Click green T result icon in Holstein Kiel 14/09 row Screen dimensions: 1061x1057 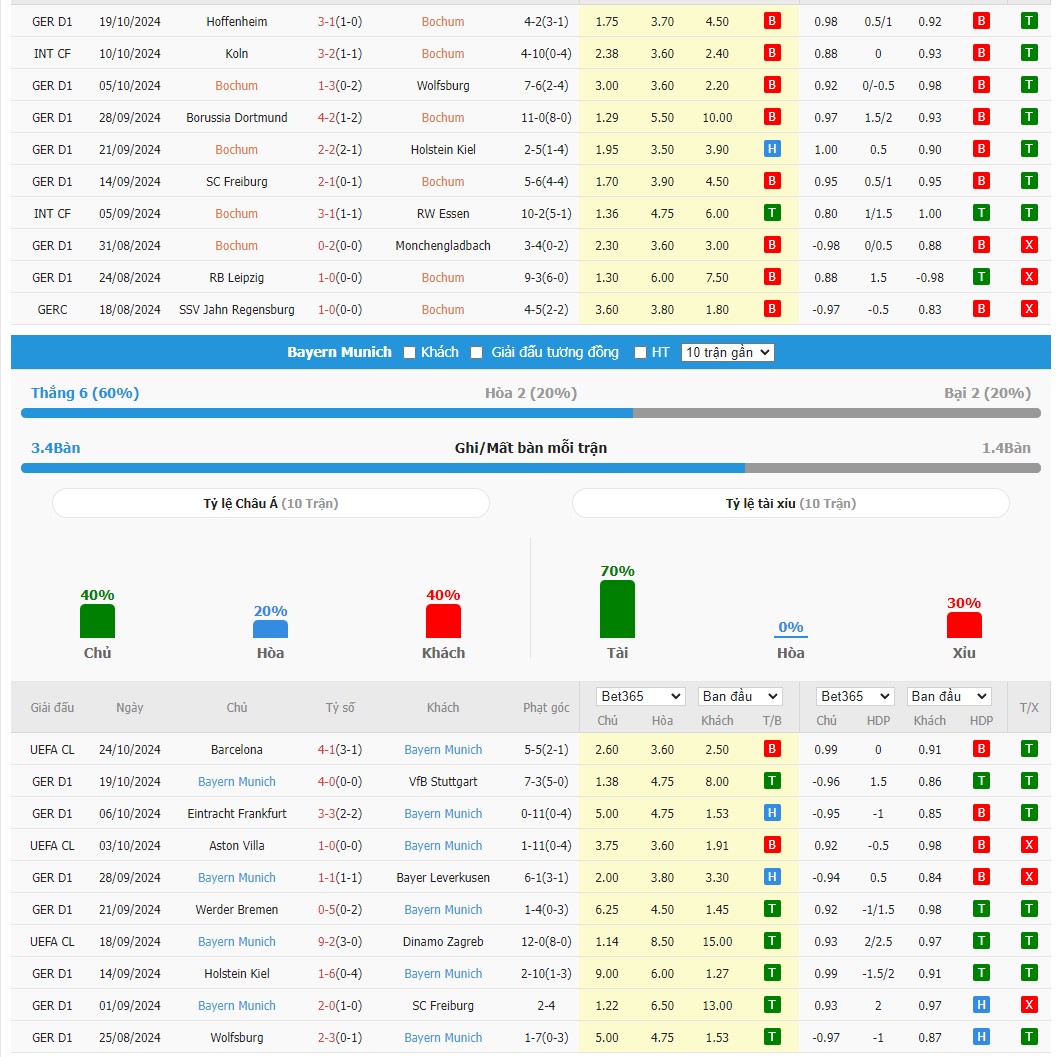[772, 972]
